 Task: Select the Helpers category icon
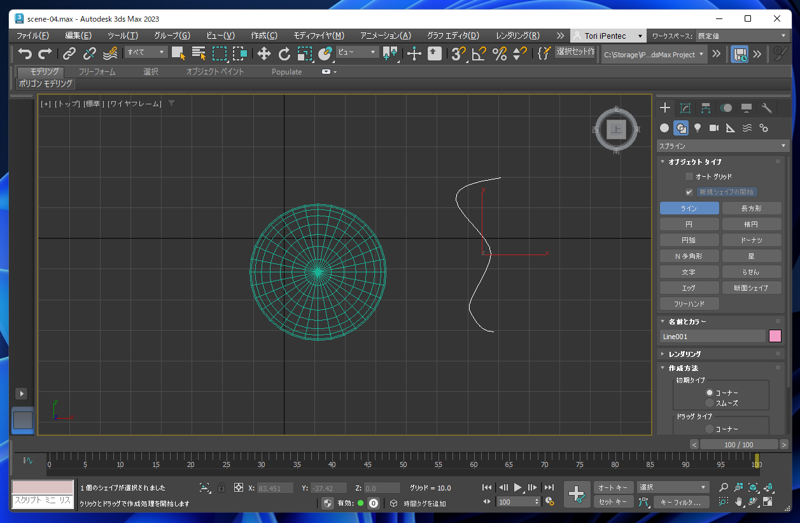pos(730,128)
